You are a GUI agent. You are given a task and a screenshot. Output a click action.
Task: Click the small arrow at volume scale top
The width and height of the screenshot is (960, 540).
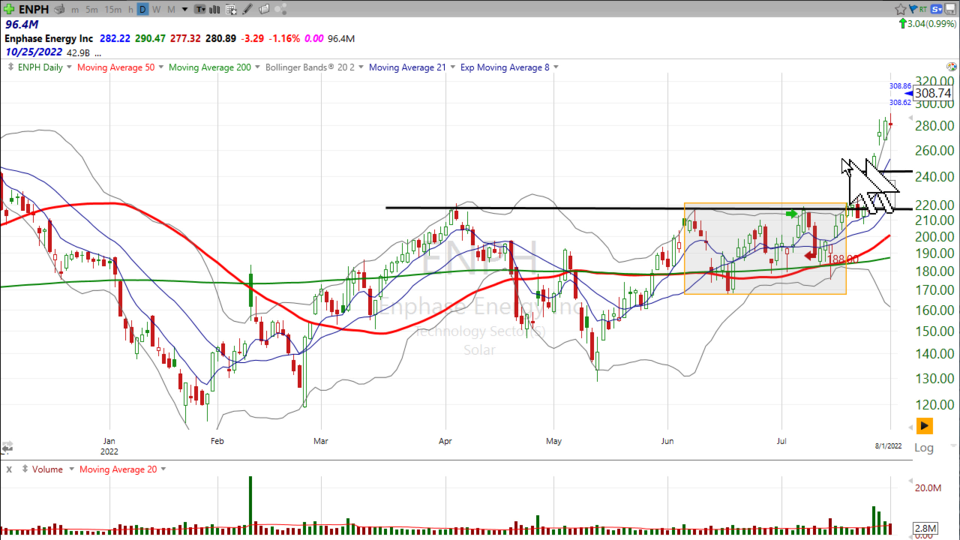pos(910,481)
